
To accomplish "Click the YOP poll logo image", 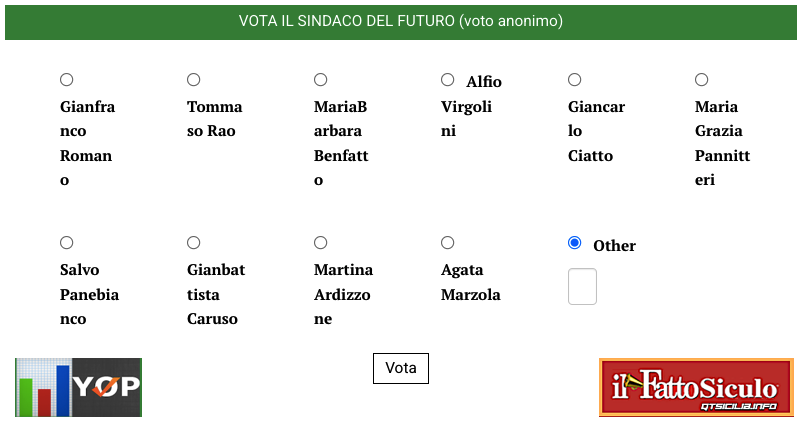I will pos(78,387).
